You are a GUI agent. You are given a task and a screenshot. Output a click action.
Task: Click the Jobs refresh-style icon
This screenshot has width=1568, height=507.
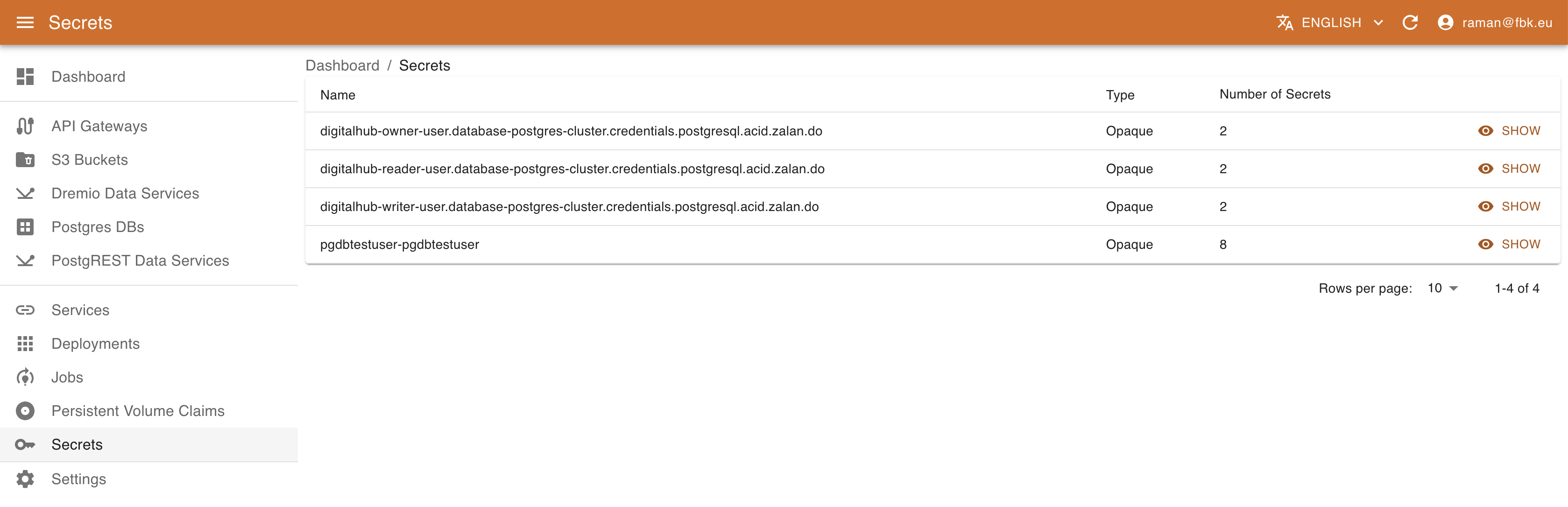click(x=25, y=377)
